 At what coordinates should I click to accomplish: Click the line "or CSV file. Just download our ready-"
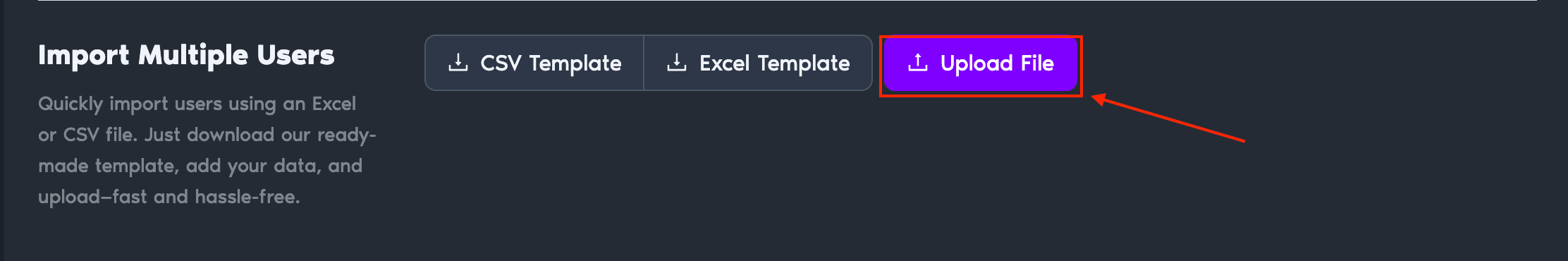(207, 135)
